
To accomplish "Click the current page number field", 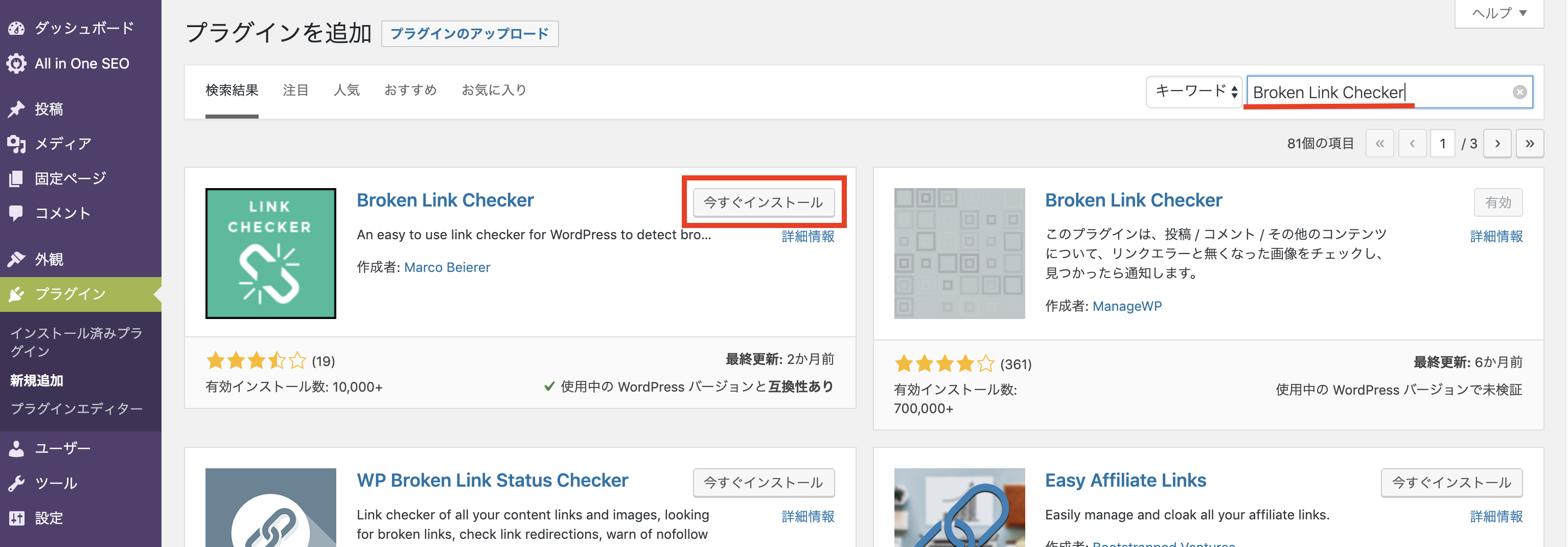I will pyautogui.click(x=1442, y=144).
